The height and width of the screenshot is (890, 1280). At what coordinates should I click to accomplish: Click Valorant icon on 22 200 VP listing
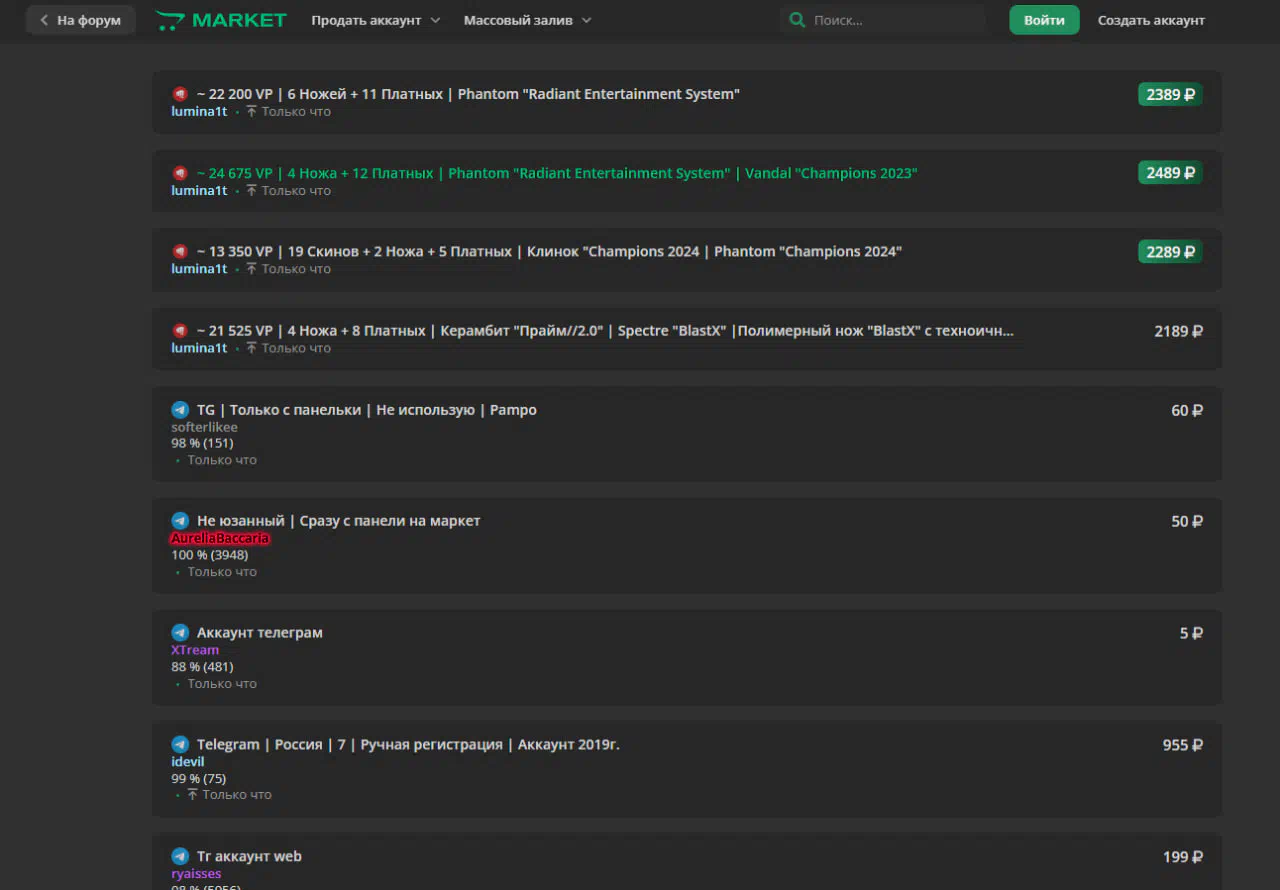click(180, 94)
